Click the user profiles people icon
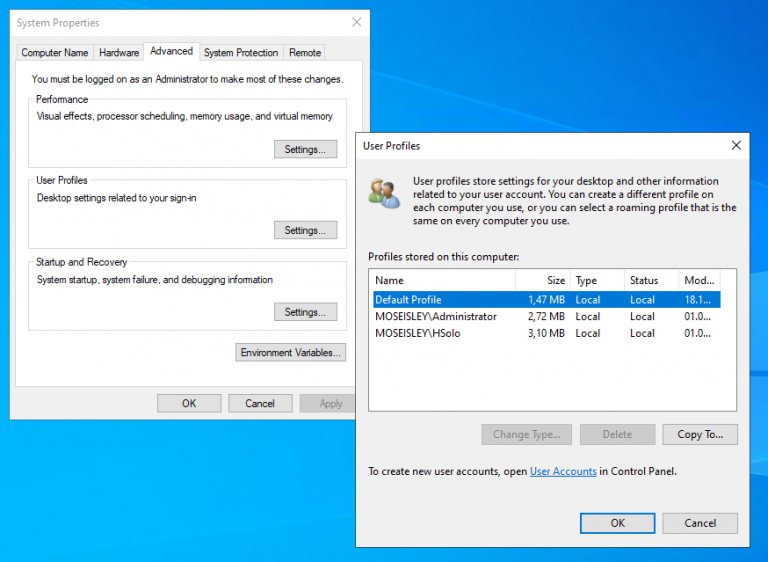The width and height of the screenshot is (768, 562). point(384,194)
